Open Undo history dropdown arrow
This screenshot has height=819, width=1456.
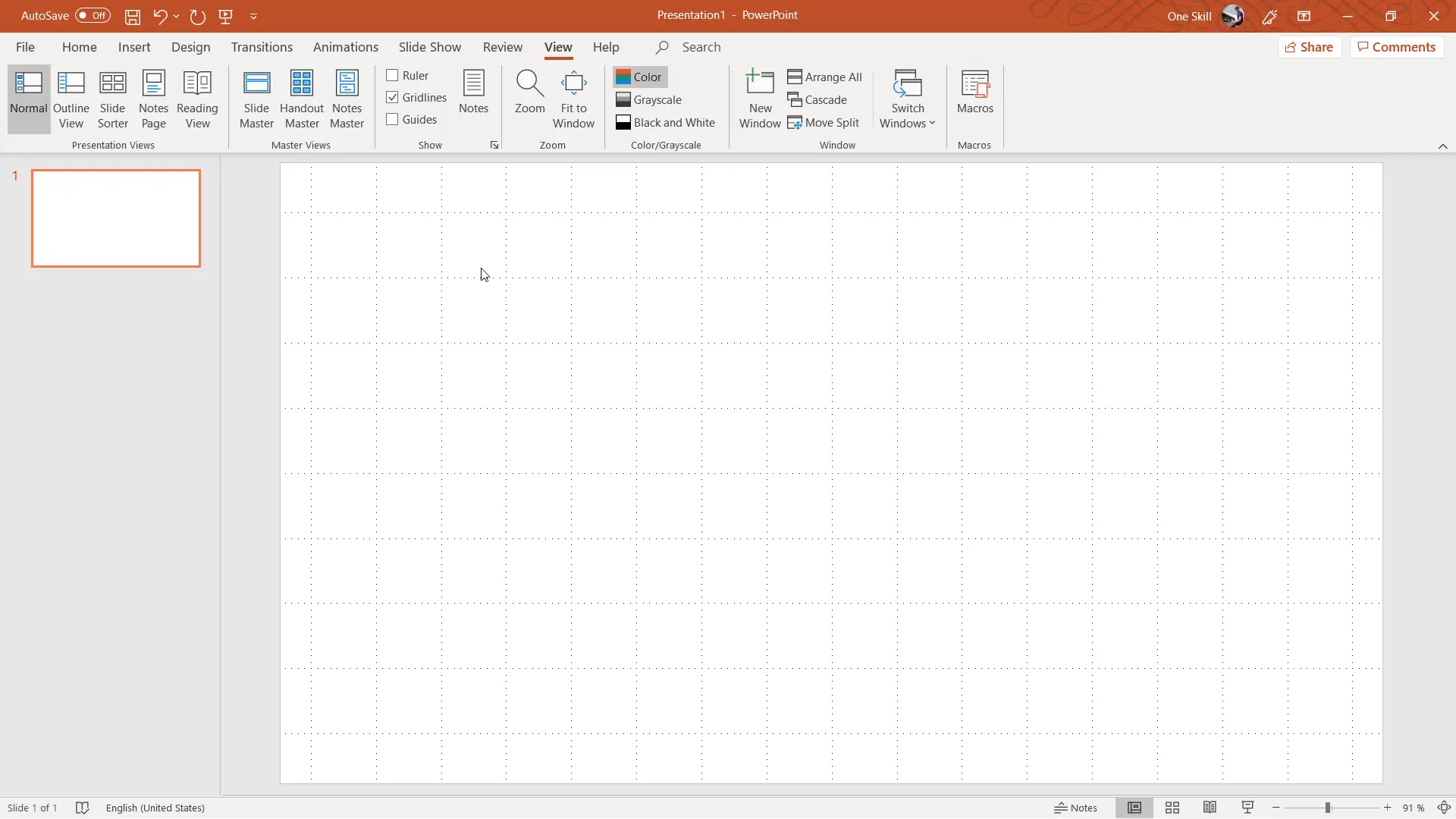(x=176, y=16)
